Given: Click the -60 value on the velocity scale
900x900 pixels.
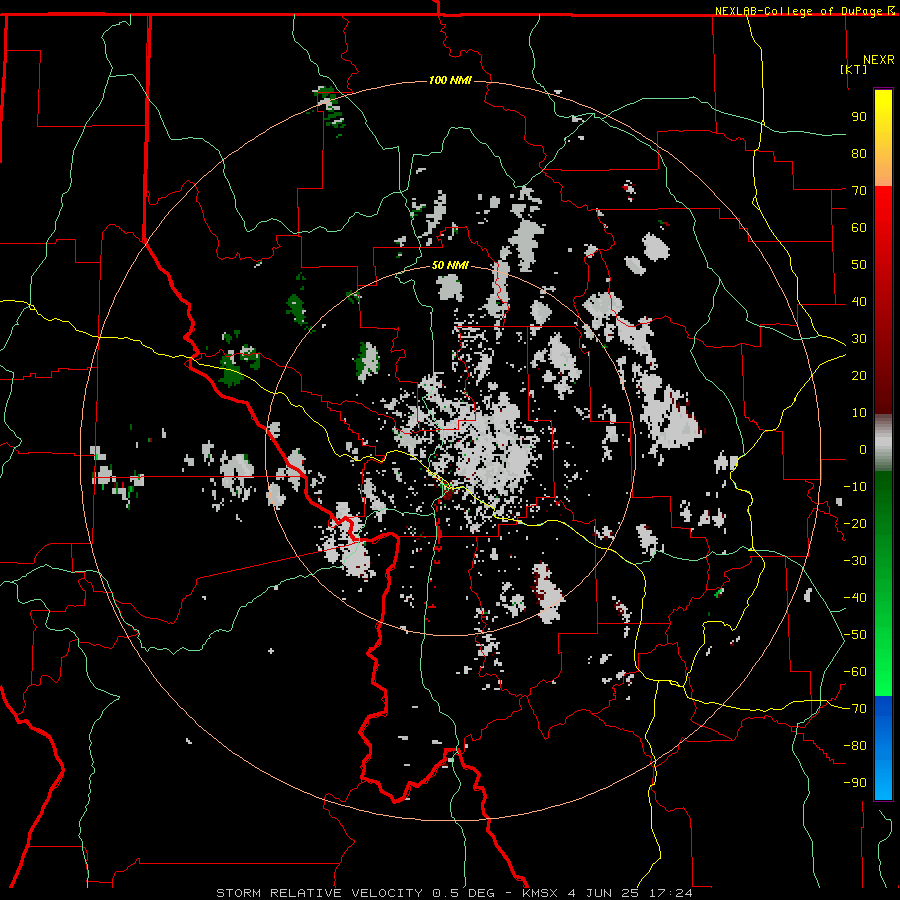Looking at the screenshot, I should (x=855, y=672).
